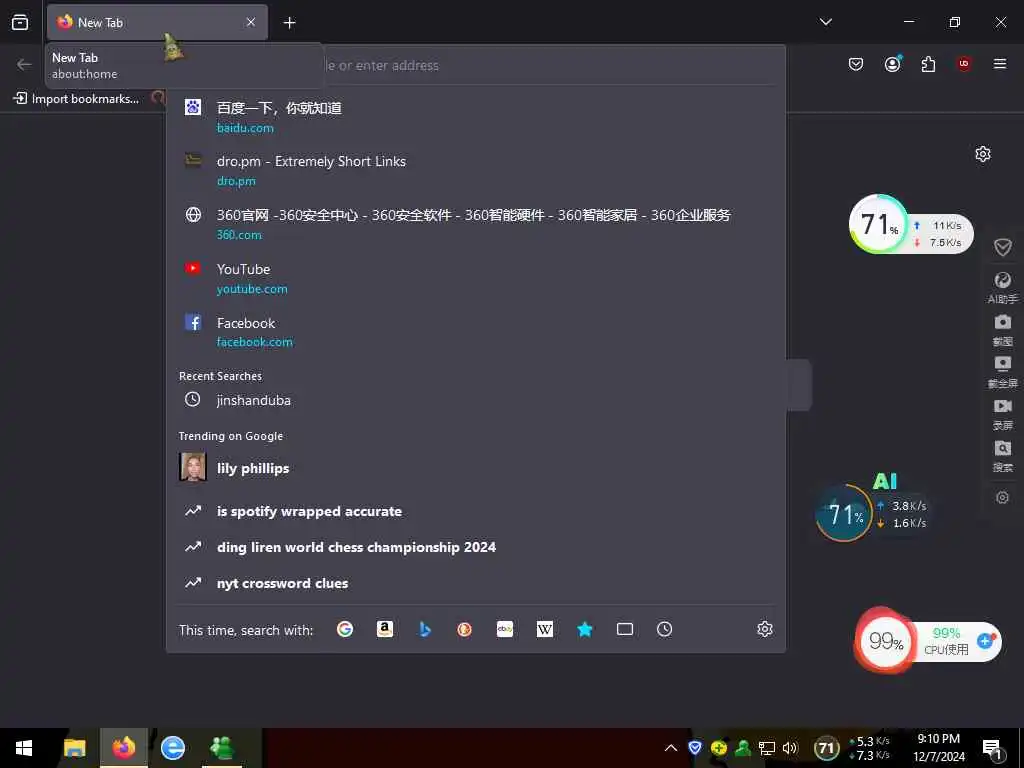1024x768 pixels.
Task: Search open tabs using the tab icon
Action: click(x=625, y=629)
